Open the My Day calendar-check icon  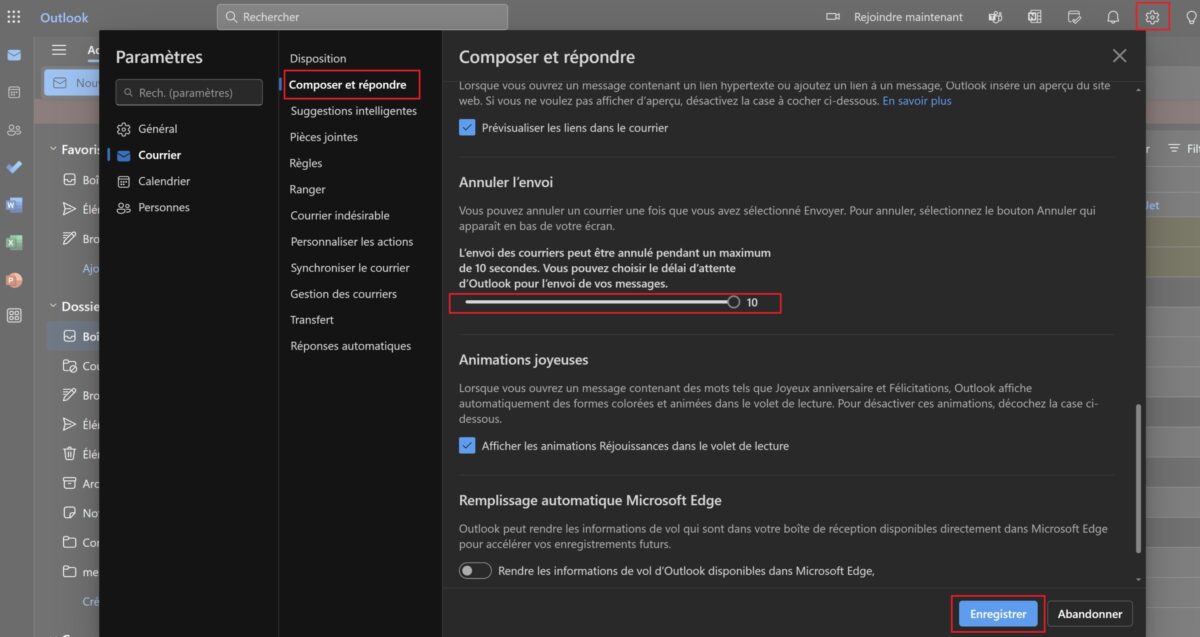[1075, 17]
